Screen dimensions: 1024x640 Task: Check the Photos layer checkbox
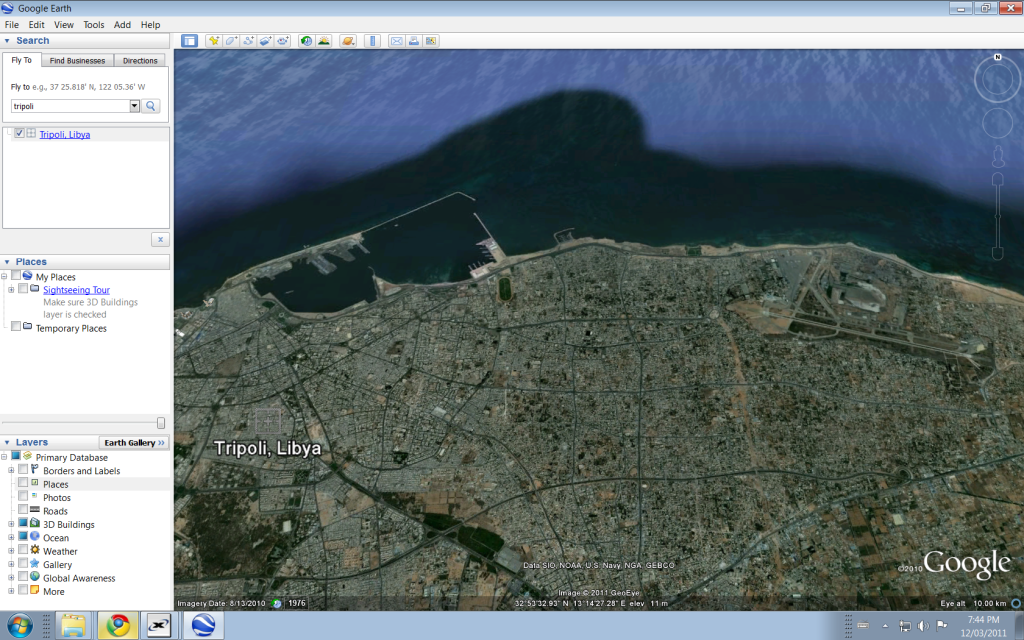pyautogui.click(x=23, y=497)
